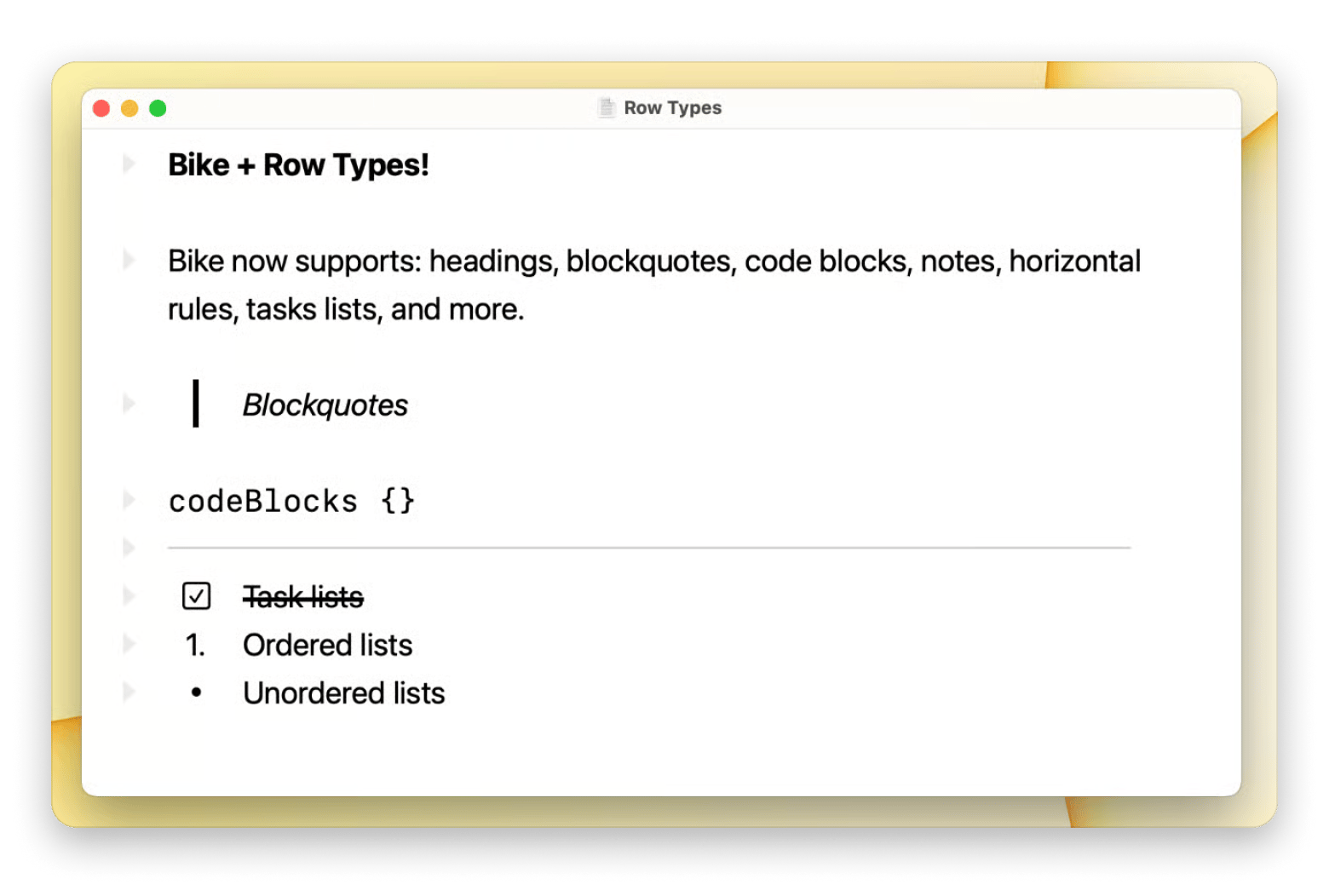Click the "Row Types" window title
1329x896 pixels.
671,107
